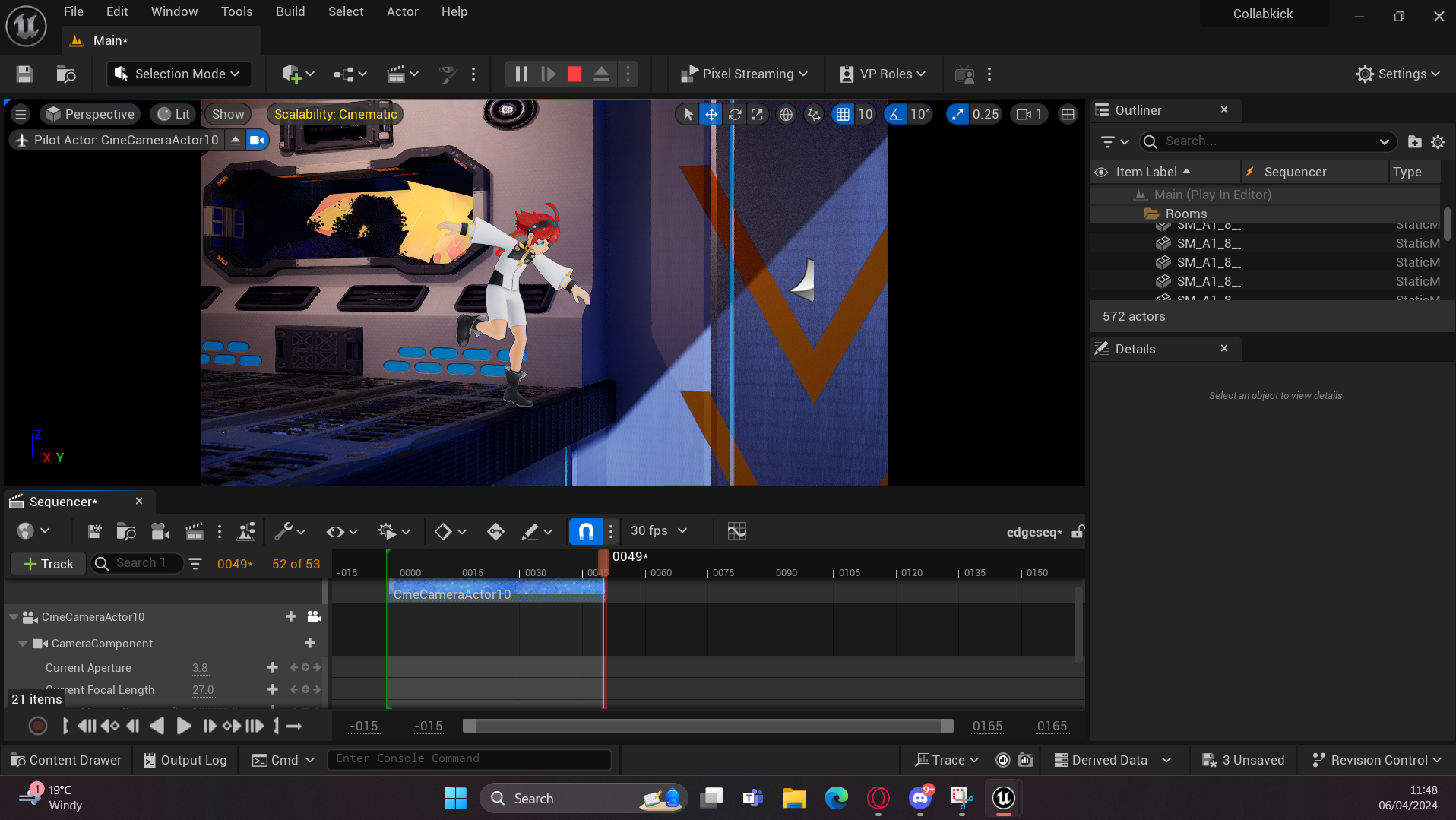Stop the Play In Editor session
The height and width of the screenshot is (820, 1456).
(574, 74)
